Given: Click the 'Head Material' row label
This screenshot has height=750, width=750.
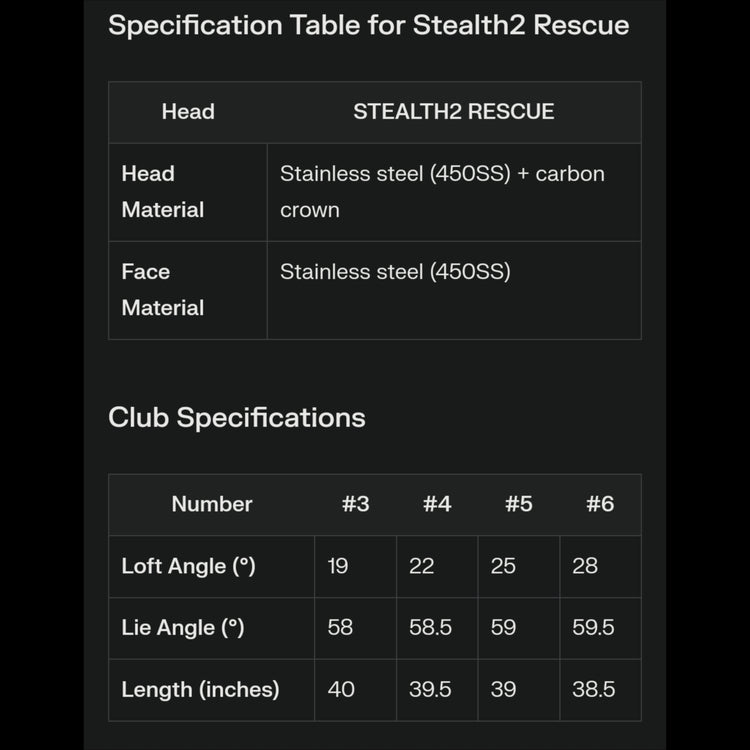Looking at the screenshot, I should 162,191.
